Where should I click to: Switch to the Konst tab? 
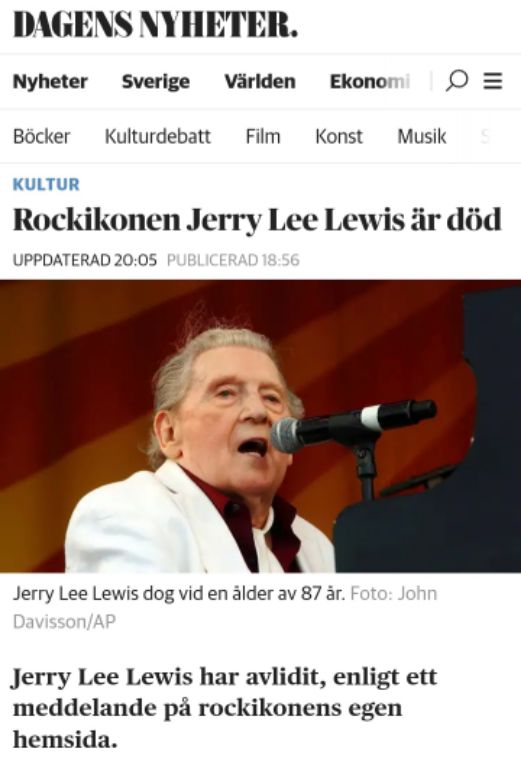click(x=339, y=136)
